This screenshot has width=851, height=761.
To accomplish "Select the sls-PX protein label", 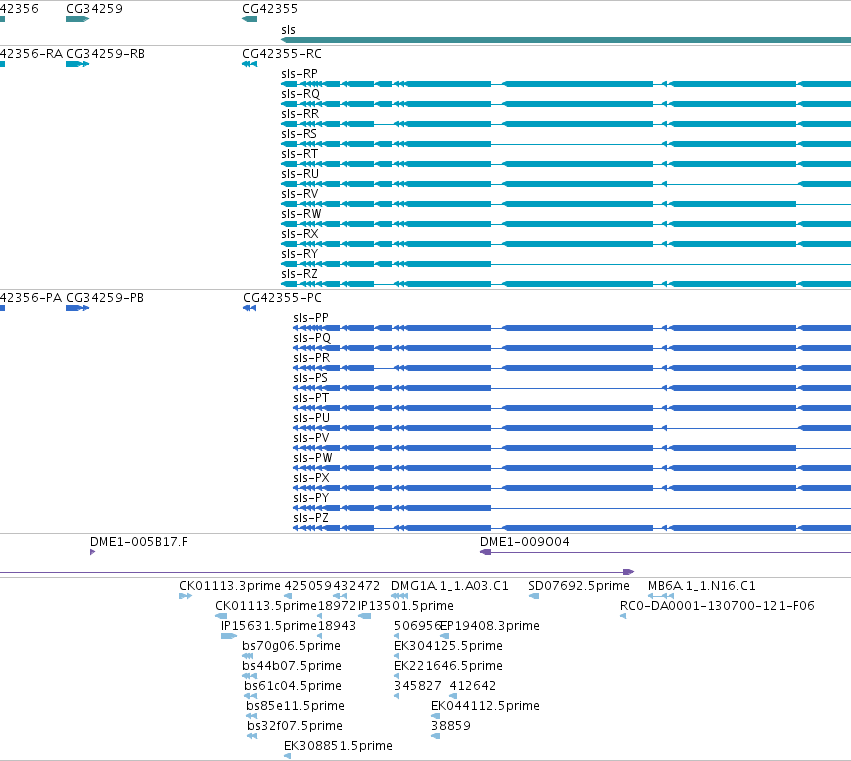I will point(311,478).
